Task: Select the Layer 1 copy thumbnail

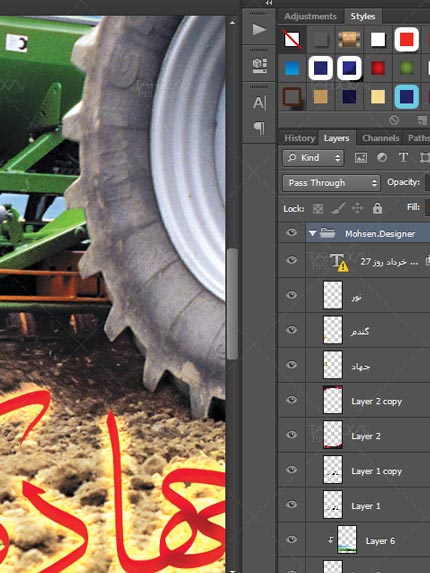Action: (x=333, y=469)
